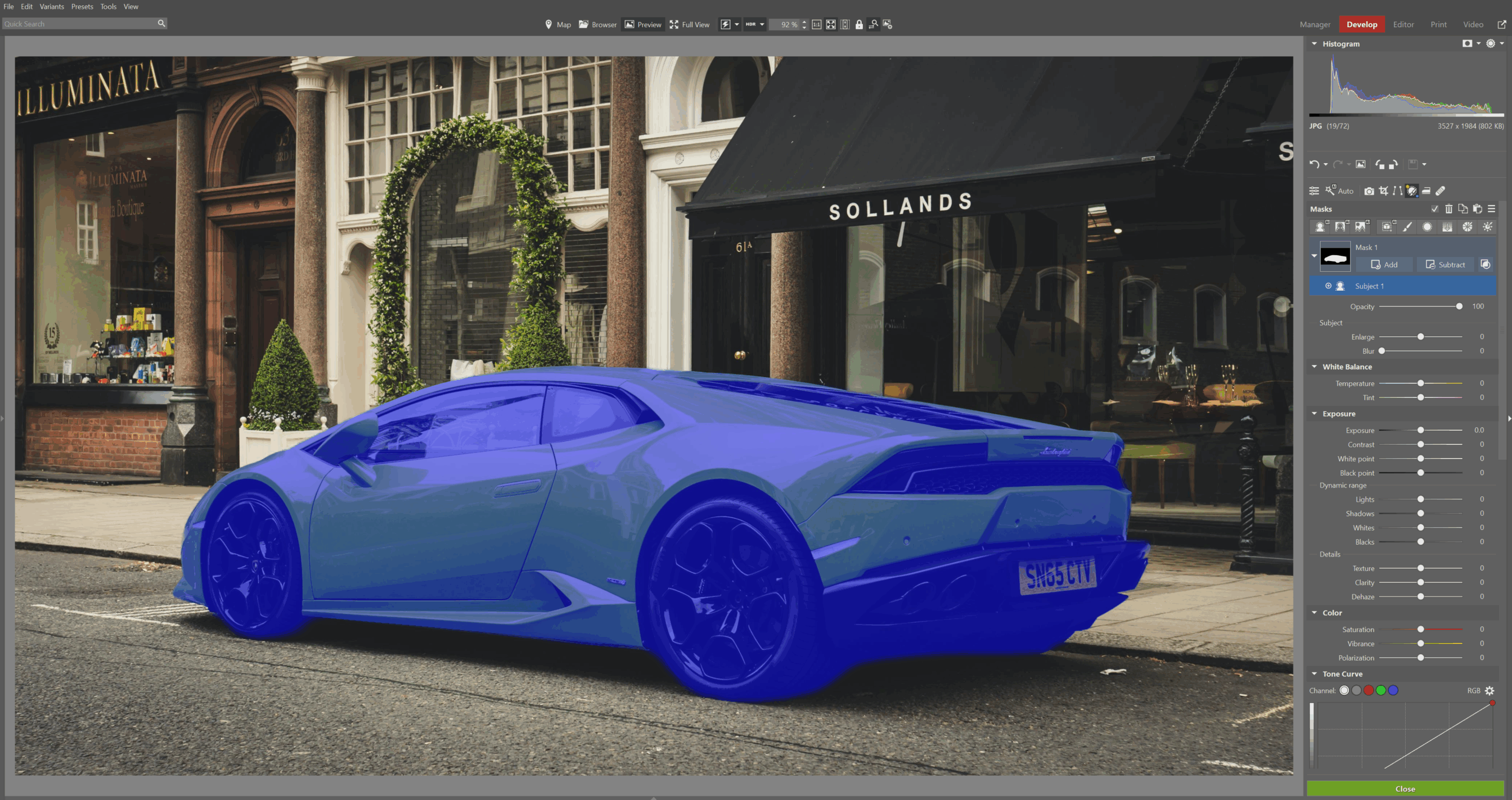Select the red Tone Curve channel

(1369, 690)
